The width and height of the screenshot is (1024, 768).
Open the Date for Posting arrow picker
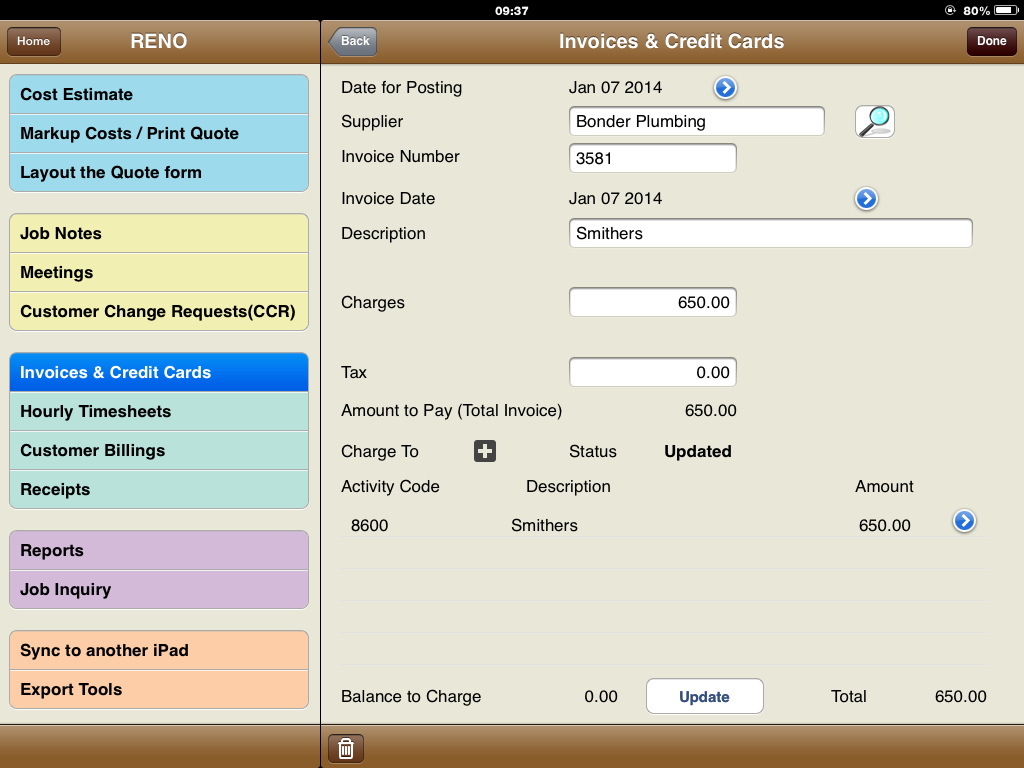725,88
